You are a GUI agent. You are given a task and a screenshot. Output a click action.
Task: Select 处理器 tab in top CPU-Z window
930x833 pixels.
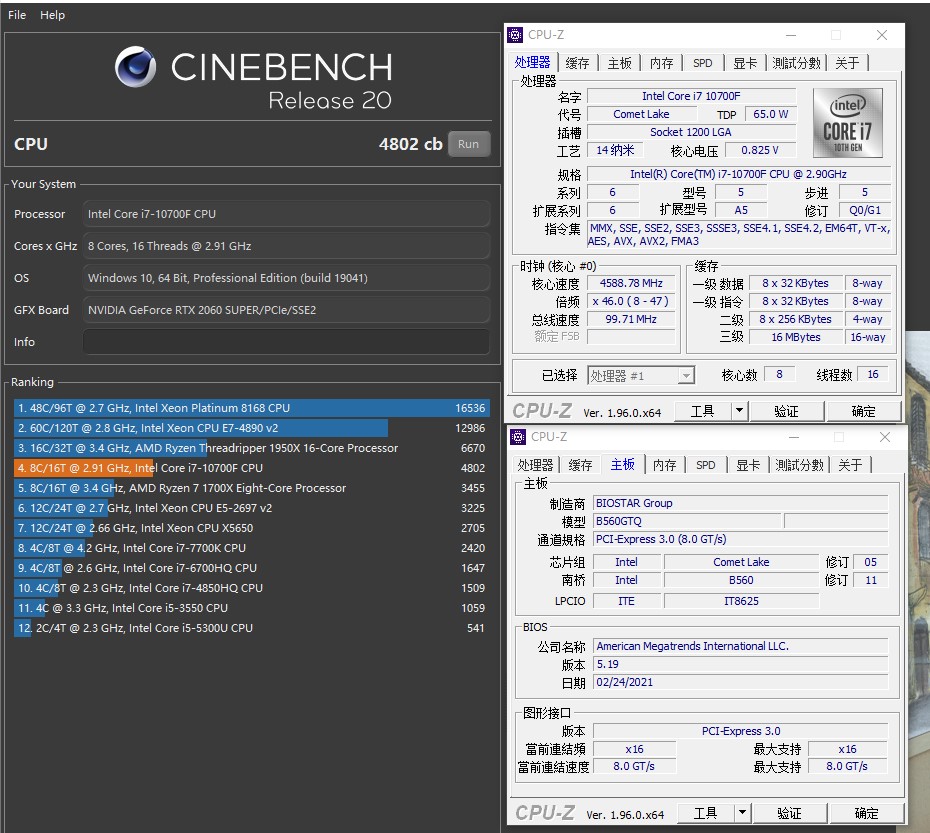tap(532, 62)
